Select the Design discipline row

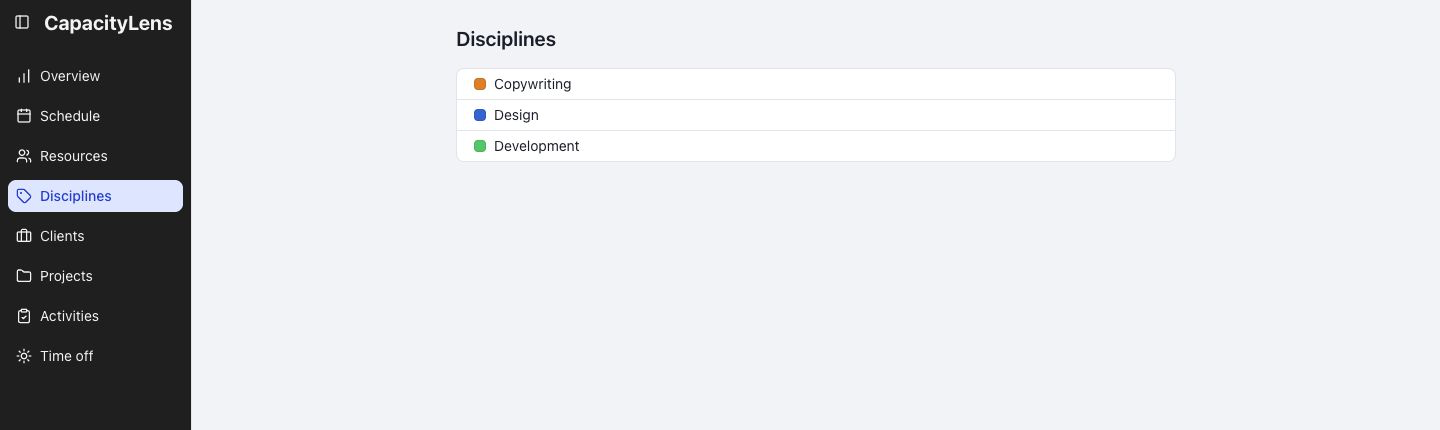pyautogui.click(x=816, y=115)
